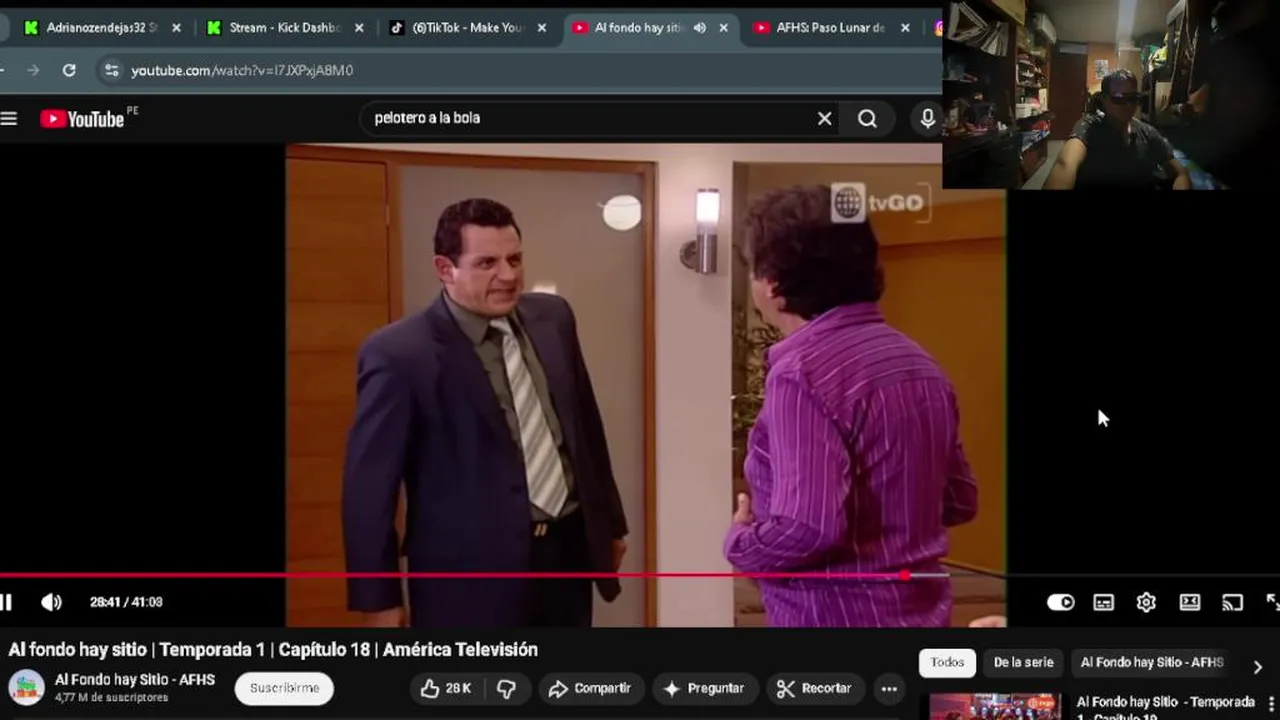This screenshot has width=1280, height=720.
Task: Dislike the video
Action: click(x=507, y=688)
